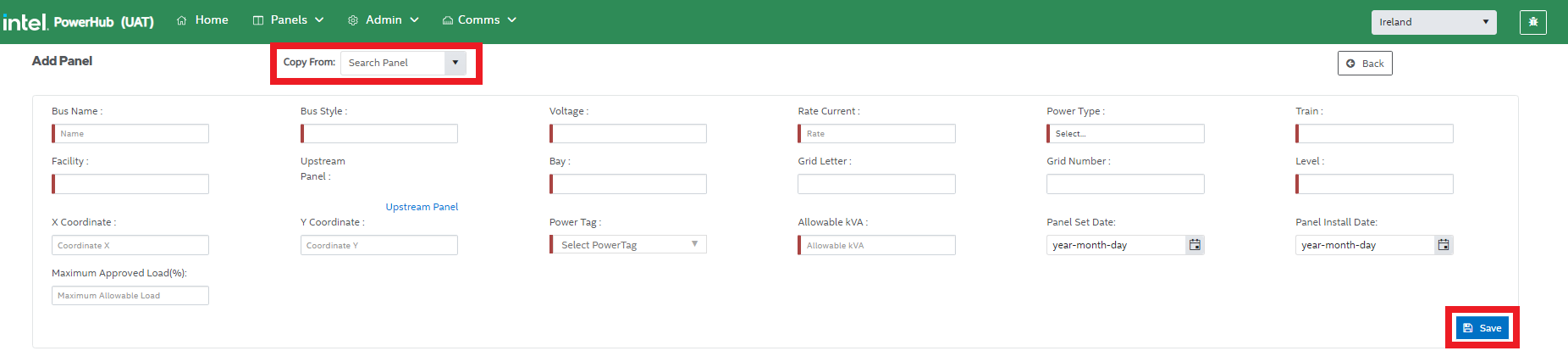This screenshot has width=1568, height=362.
Task: Expand the Copy From search panel dropdown
Action: [x=455, y=63]
